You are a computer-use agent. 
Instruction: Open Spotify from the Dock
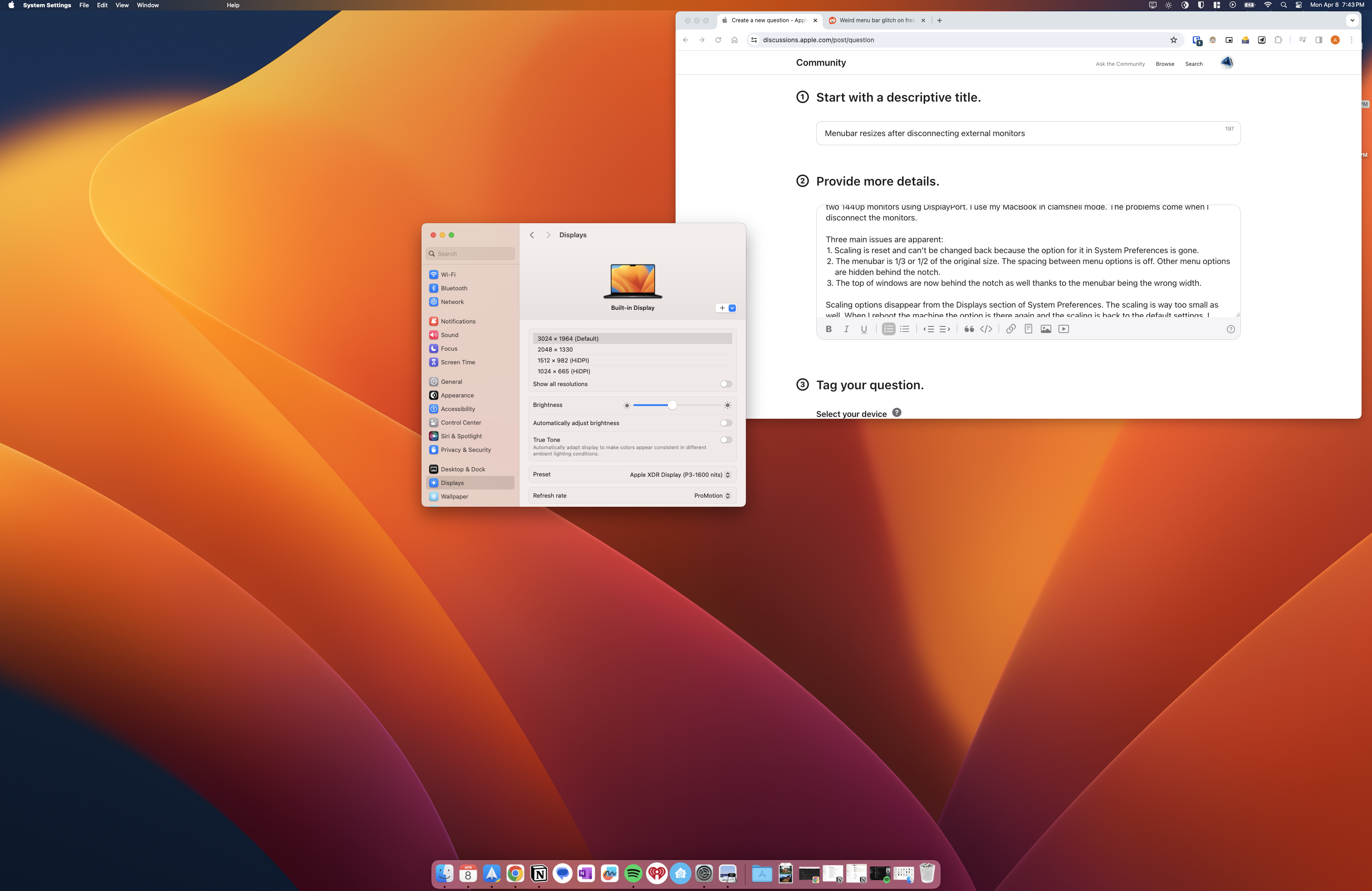pyautogui.click(x=633, y=874)
